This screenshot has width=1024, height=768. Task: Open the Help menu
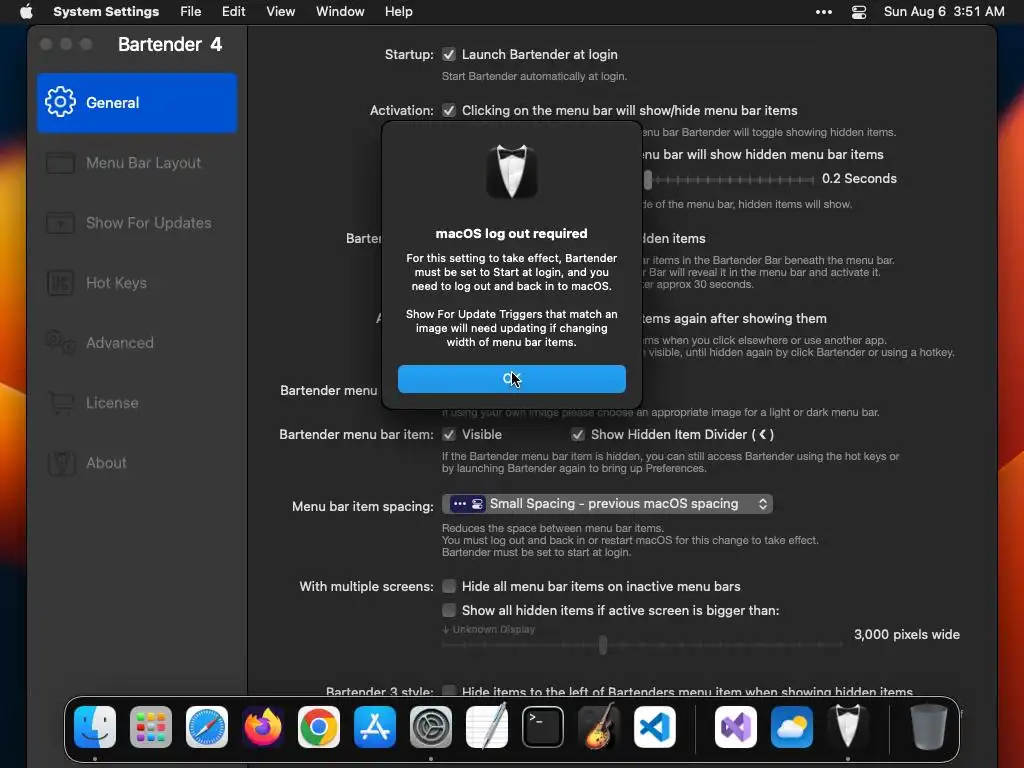[x=398, y=12]
